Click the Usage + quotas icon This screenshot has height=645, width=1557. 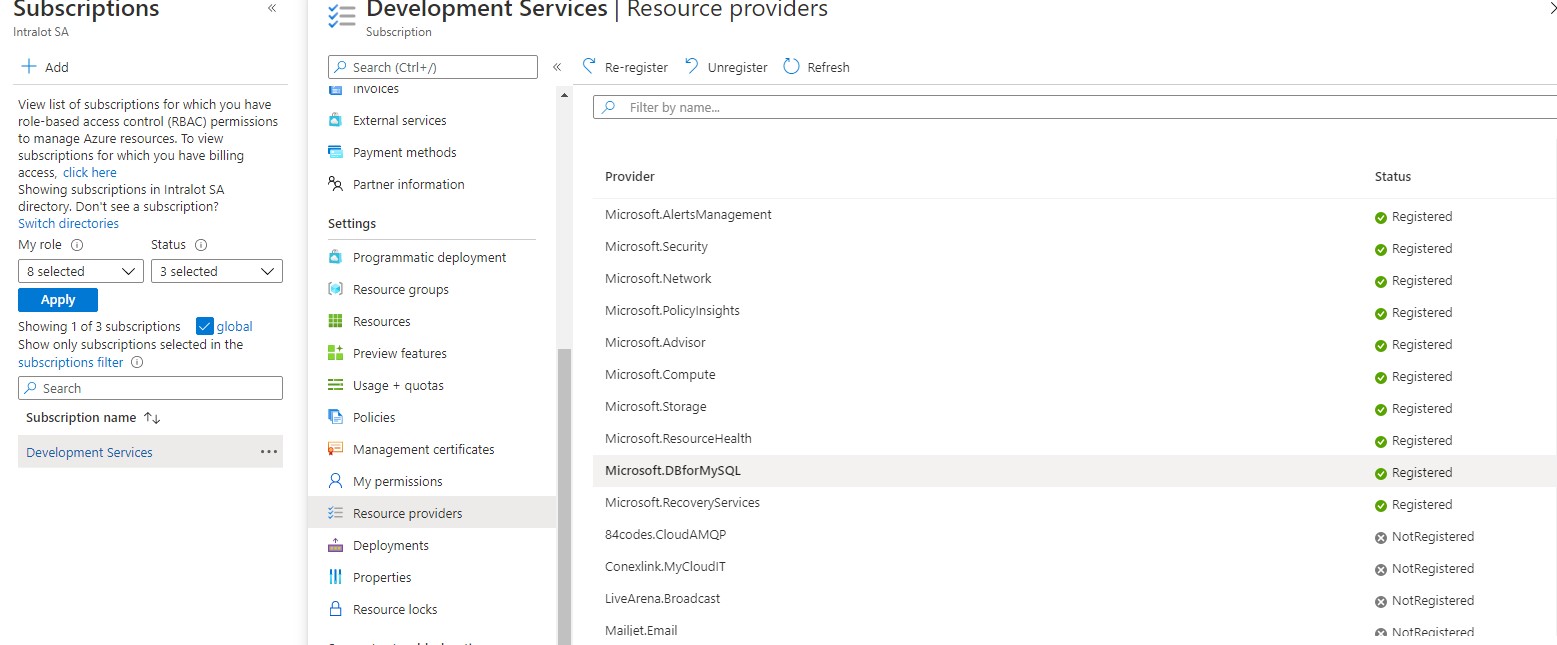pyautogui.click(x=335, y=385)
